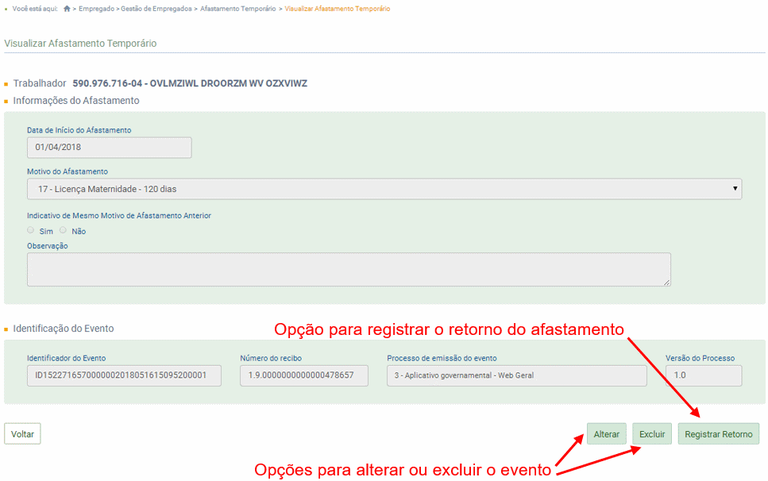
Task: Click Informações do Afastamento heading
Action: point(76,100)
